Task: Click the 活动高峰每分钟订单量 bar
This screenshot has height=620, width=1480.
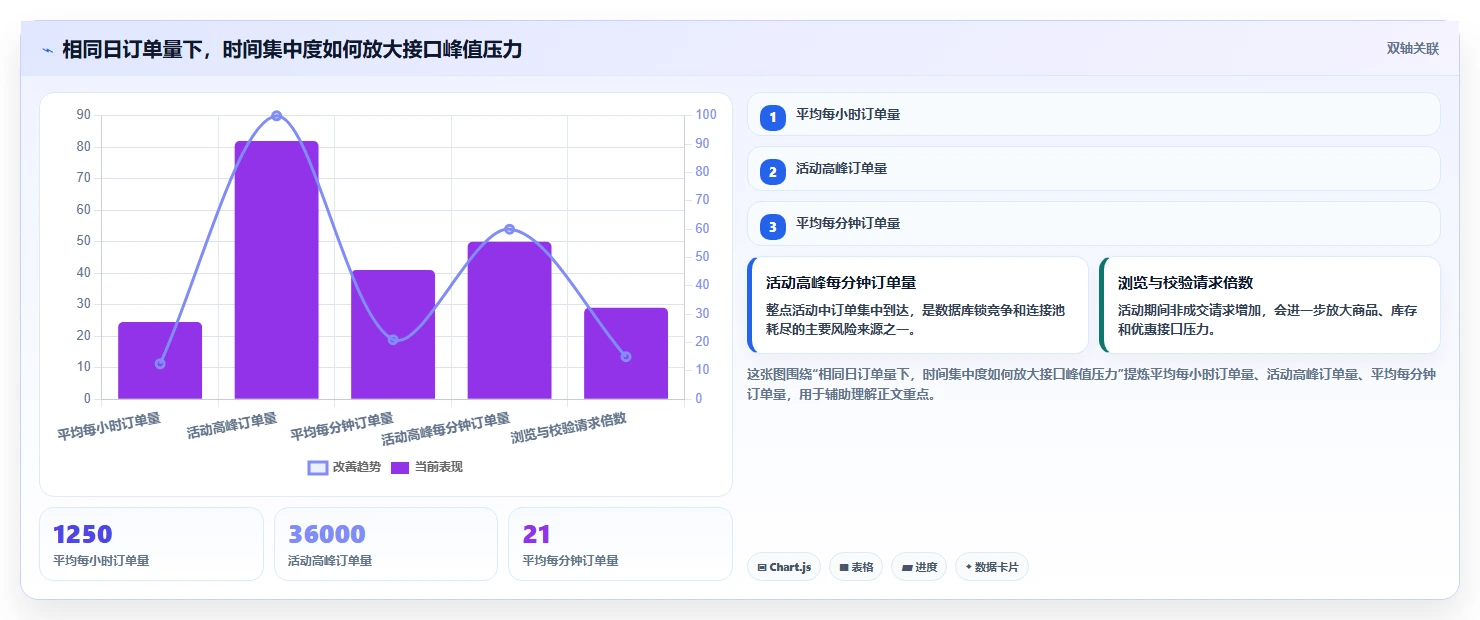Action: (509, 320)
